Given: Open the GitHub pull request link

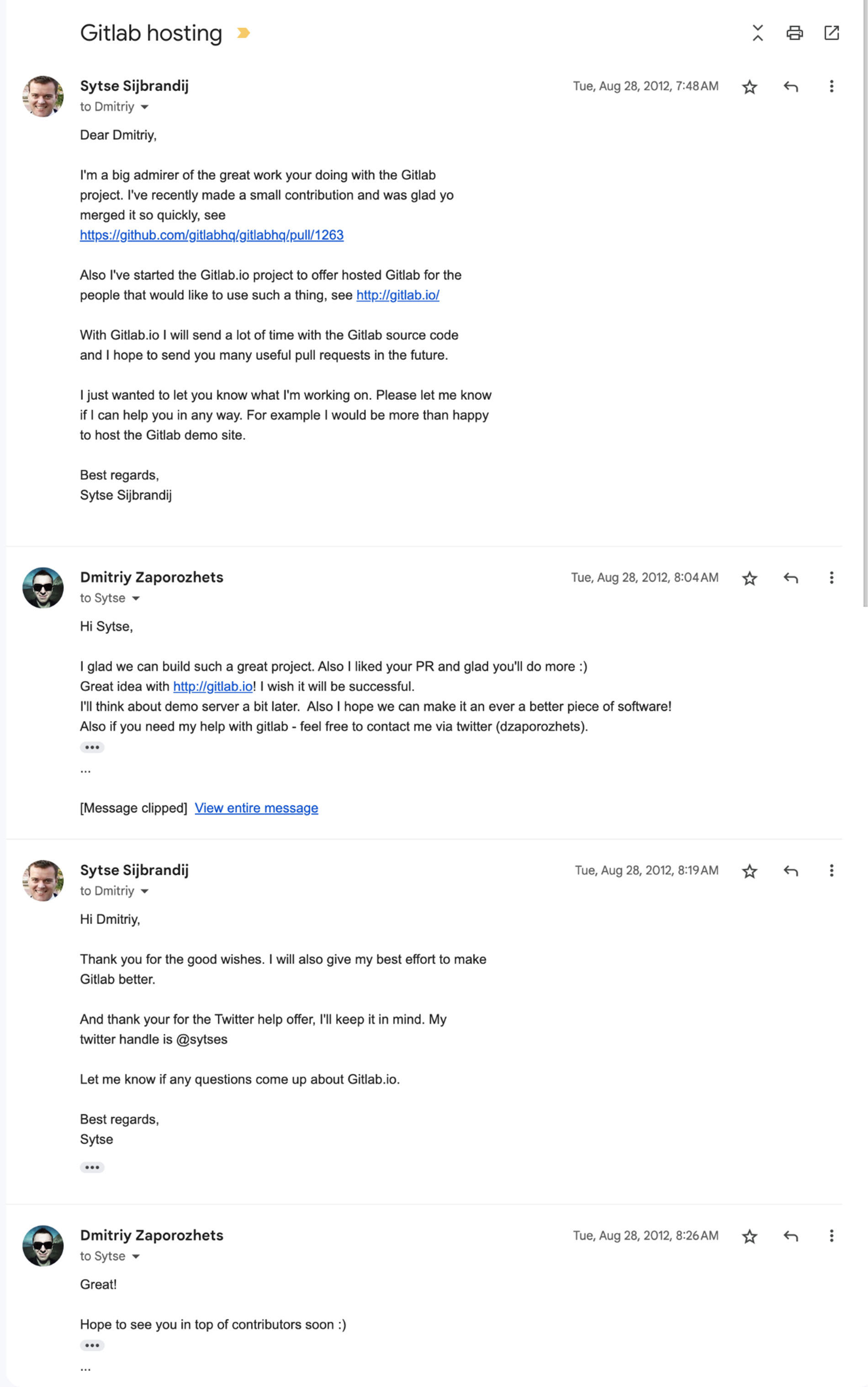Looking at the screenshot, I should [211, 235].
